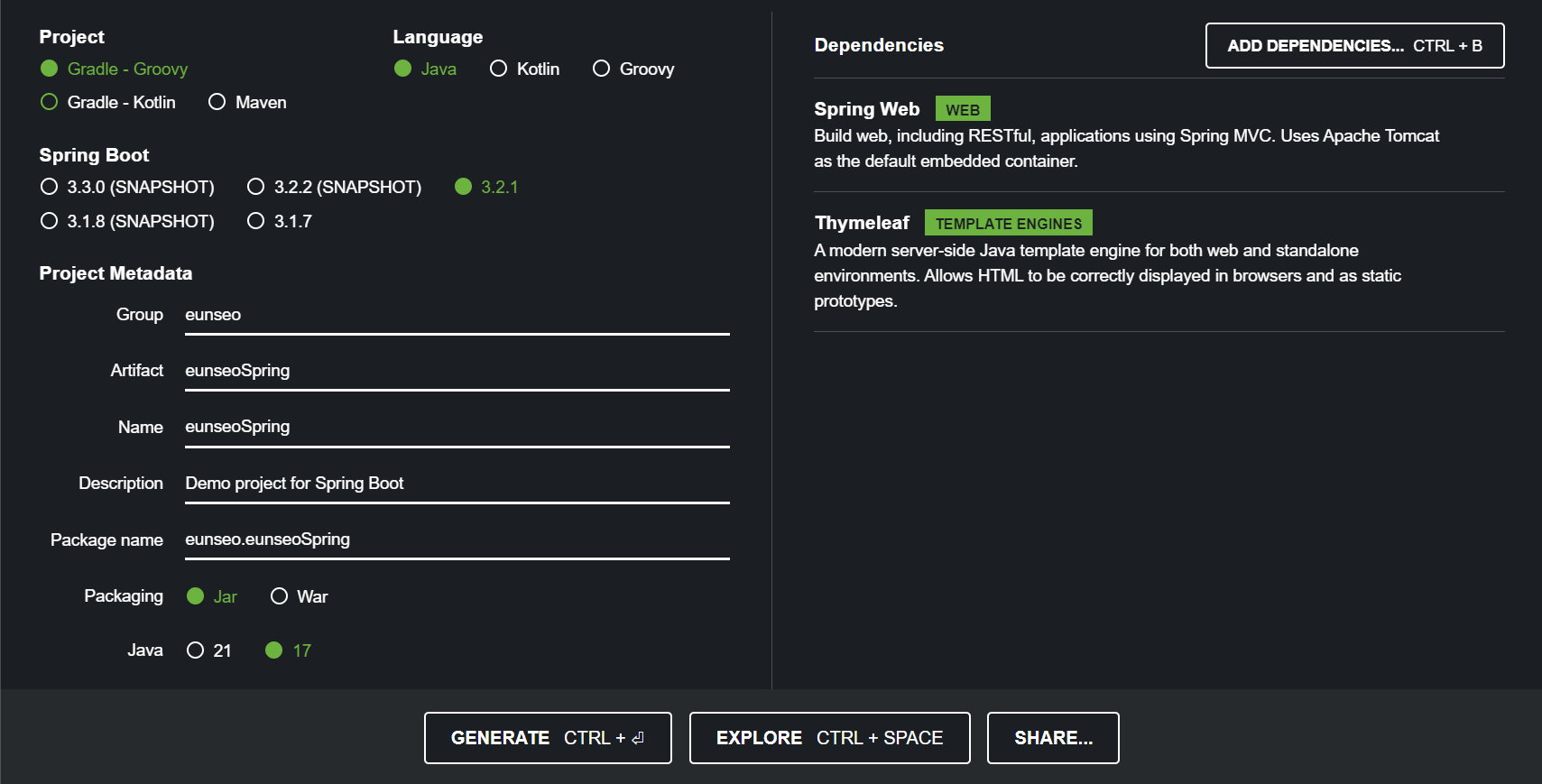Click the Packaging label
The image size is (1542, 784).
pos(124,596)
